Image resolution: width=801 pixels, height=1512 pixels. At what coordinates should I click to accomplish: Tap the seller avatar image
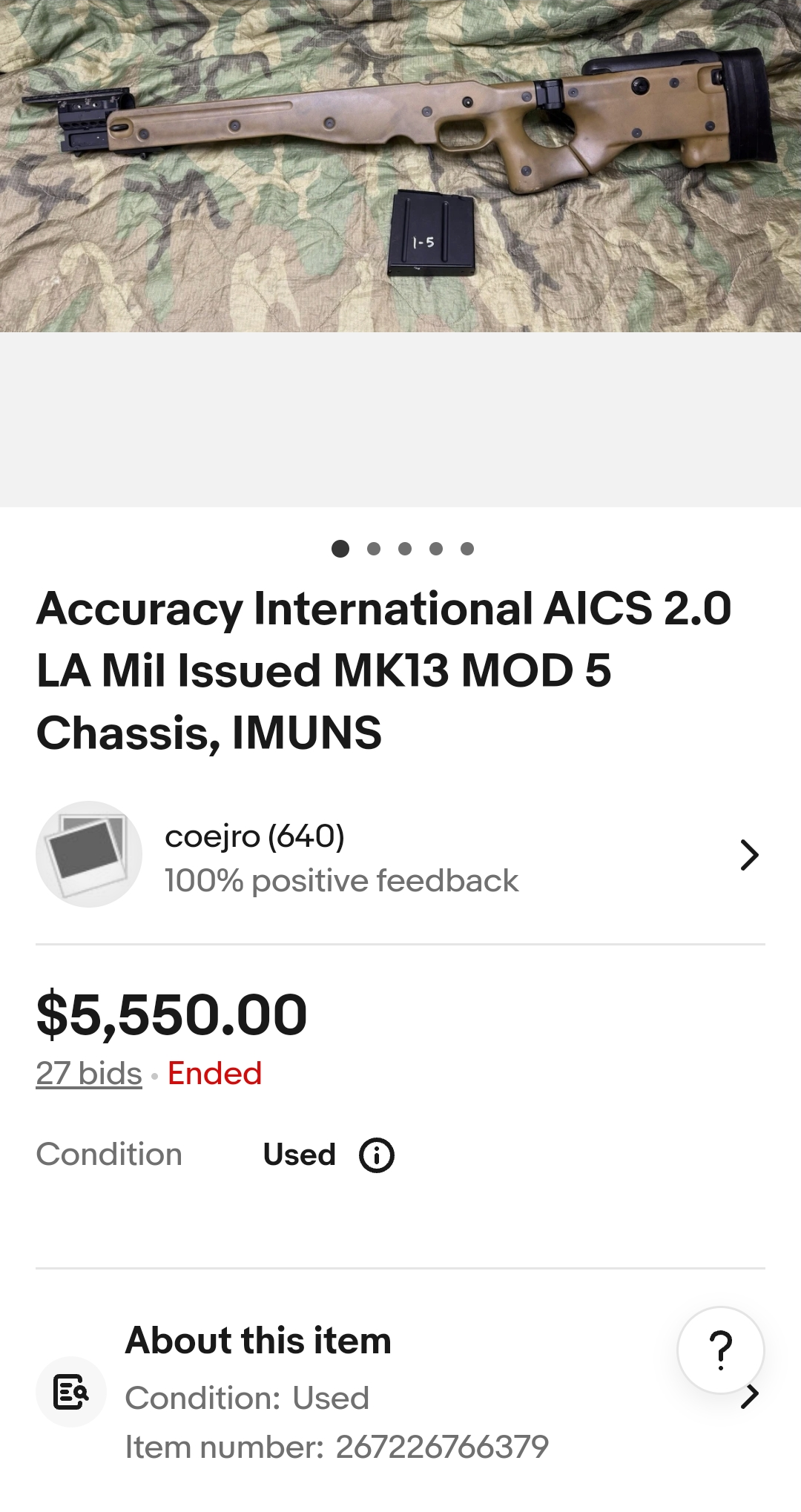point(89,854)
